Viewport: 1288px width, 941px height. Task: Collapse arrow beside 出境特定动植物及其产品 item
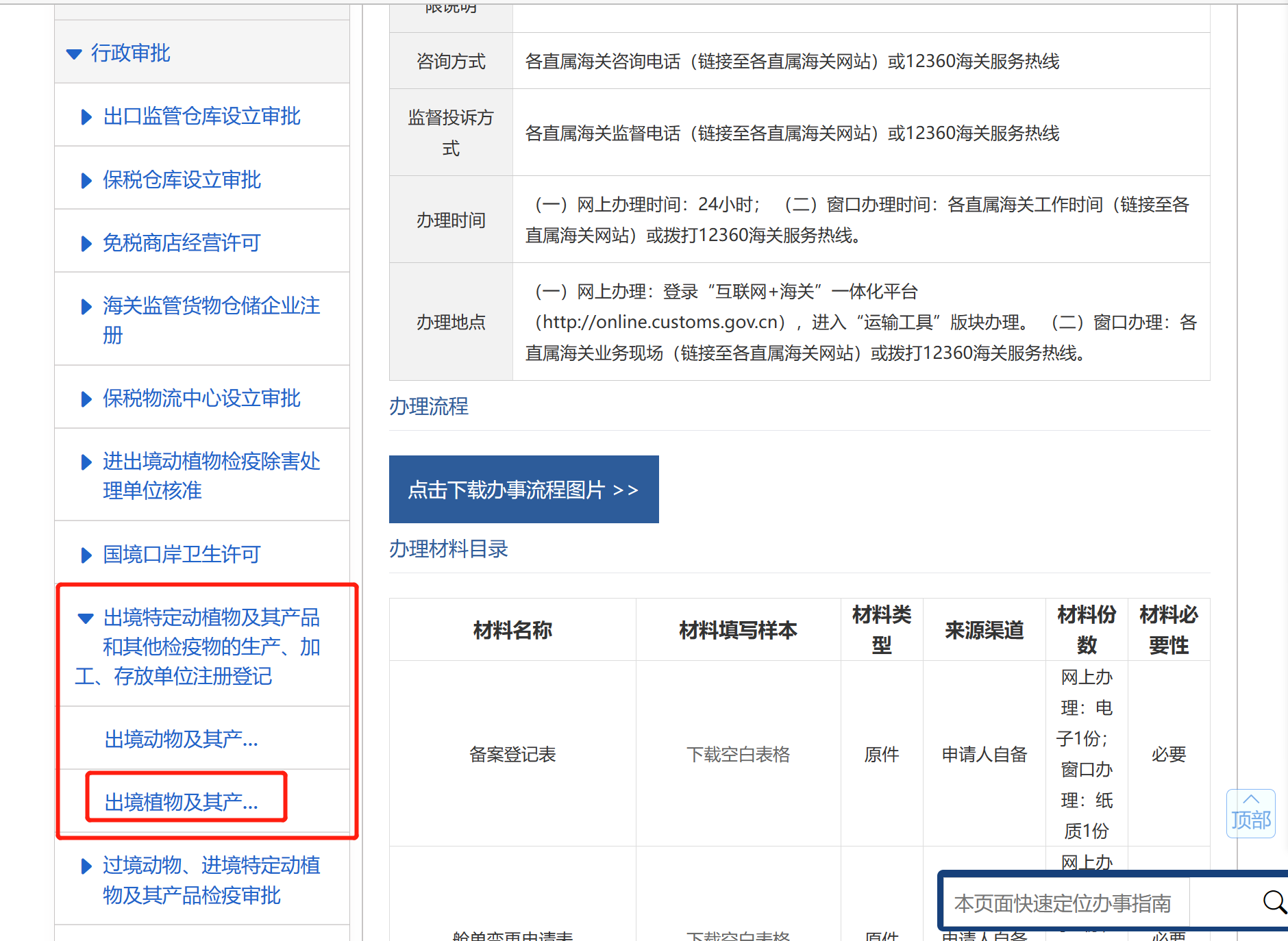pyautogui.click(x=86, y=618)
